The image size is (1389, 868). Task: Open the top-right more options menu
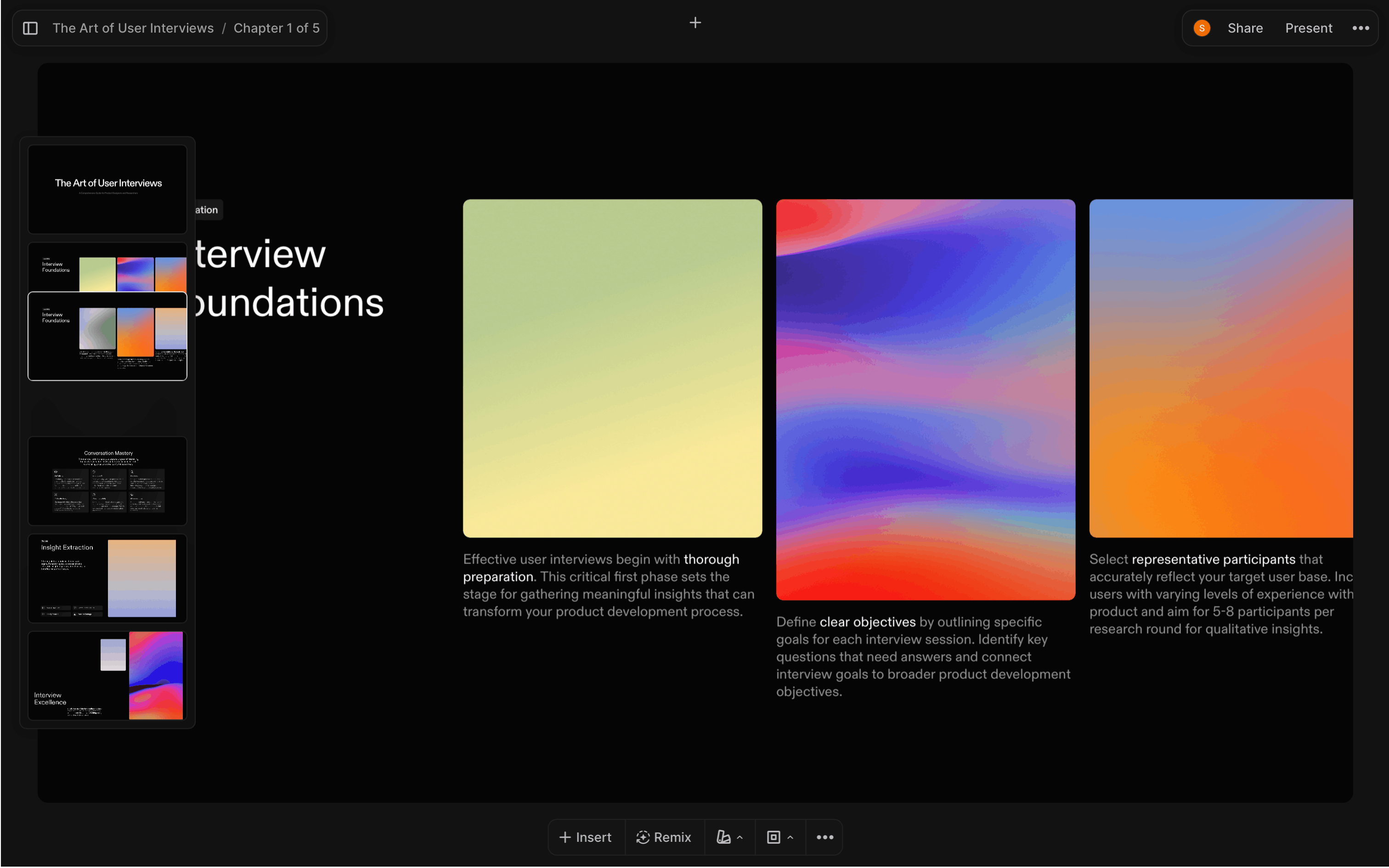(1361, 28)
